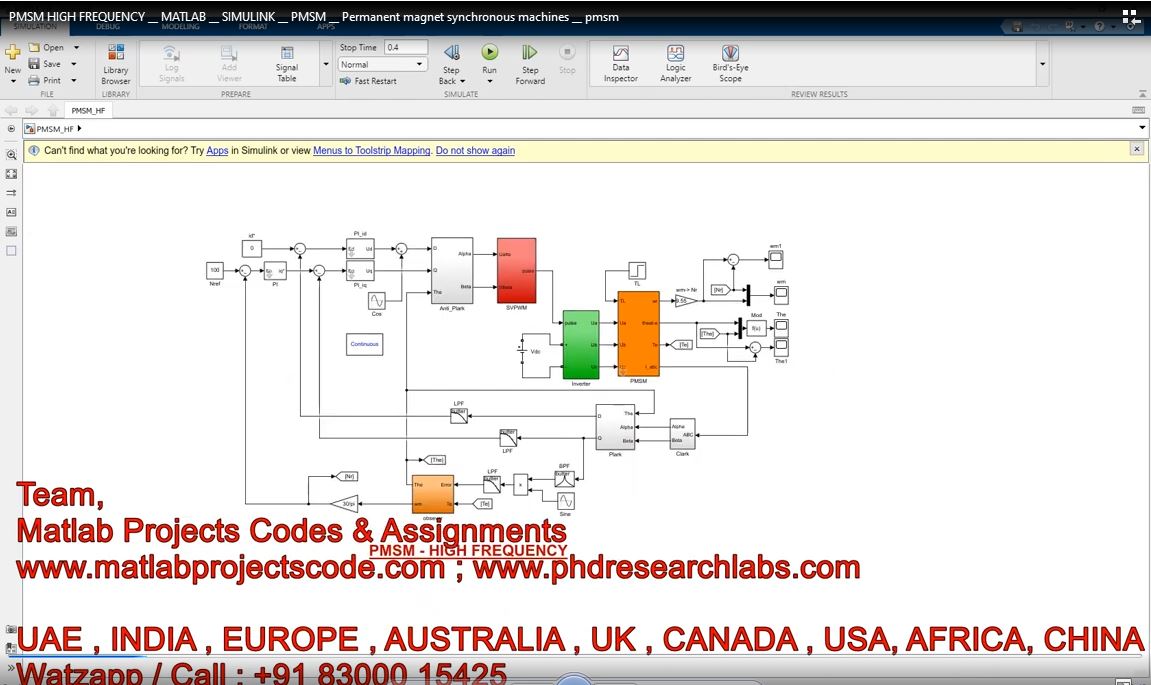The image size is (1151, 685).
Task: Click the Step Forward button
Action: (530, 62)
